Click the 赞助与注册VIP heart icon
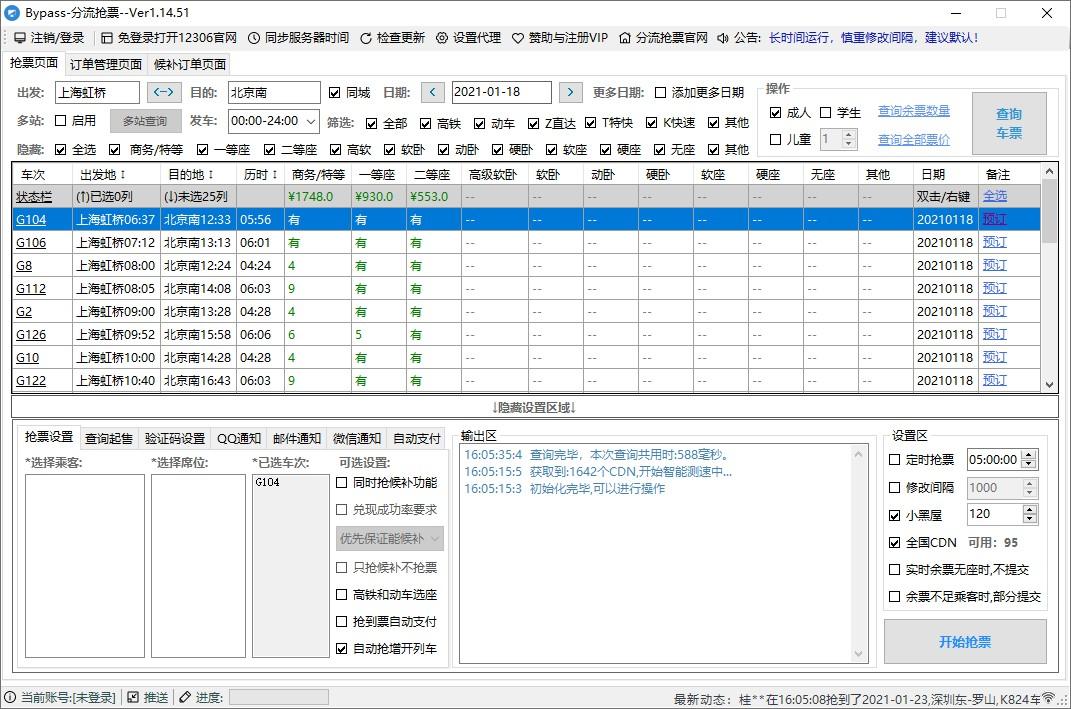1071x709 pixels. click(x=516, y=38)
